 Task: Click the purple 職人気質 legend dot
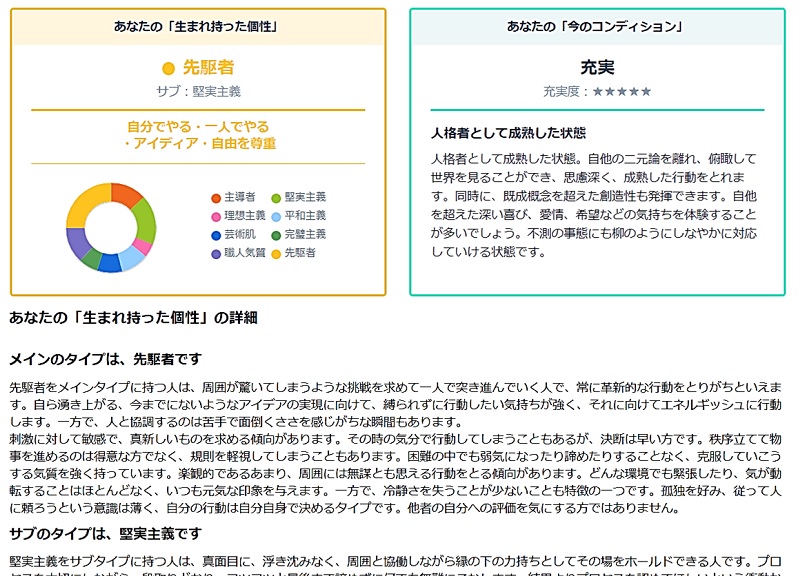click(216, 253)
